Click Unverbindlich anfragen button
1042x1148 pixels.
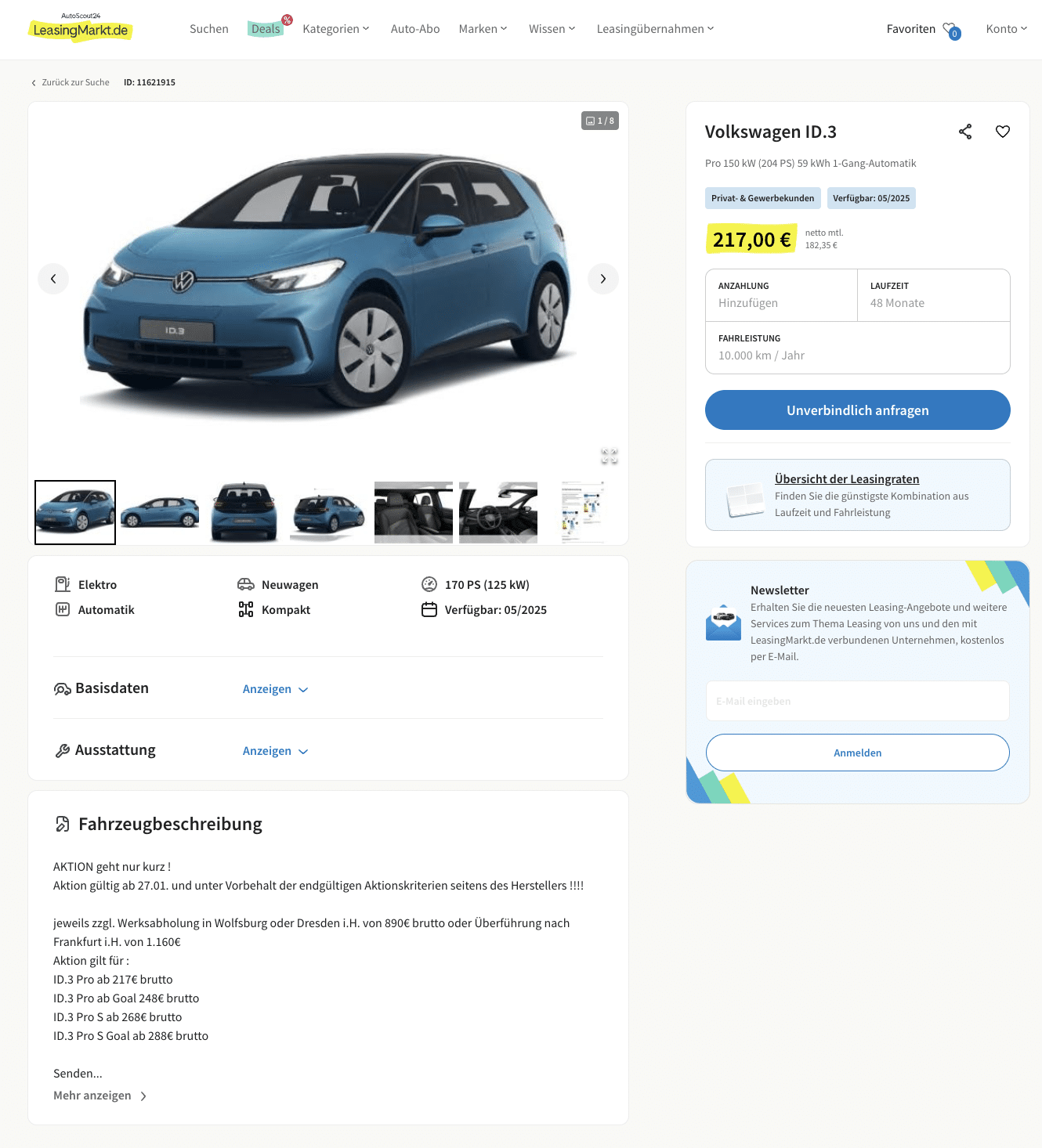coord(858,410)
